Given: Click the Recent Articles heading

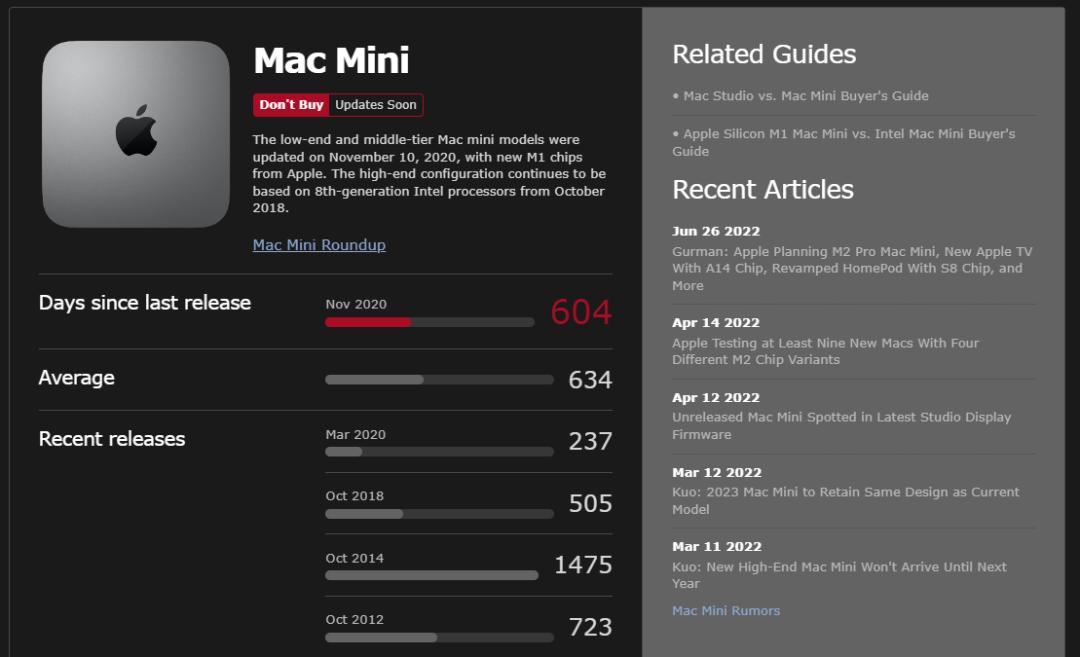Looking at the screenshot, I should pos(764,189).
